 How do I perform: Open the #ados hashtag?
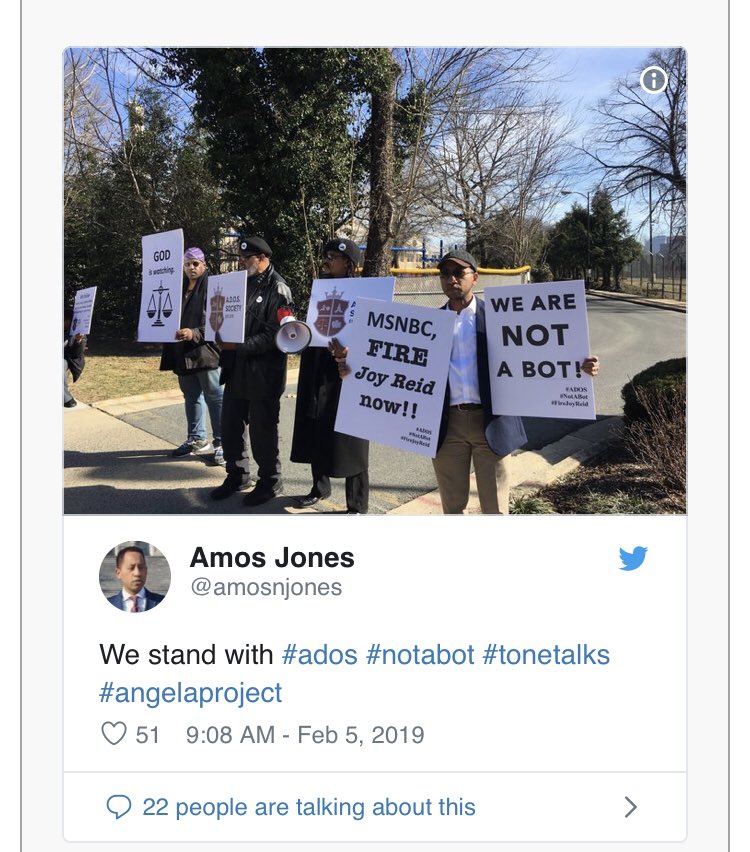coord(320,654)
